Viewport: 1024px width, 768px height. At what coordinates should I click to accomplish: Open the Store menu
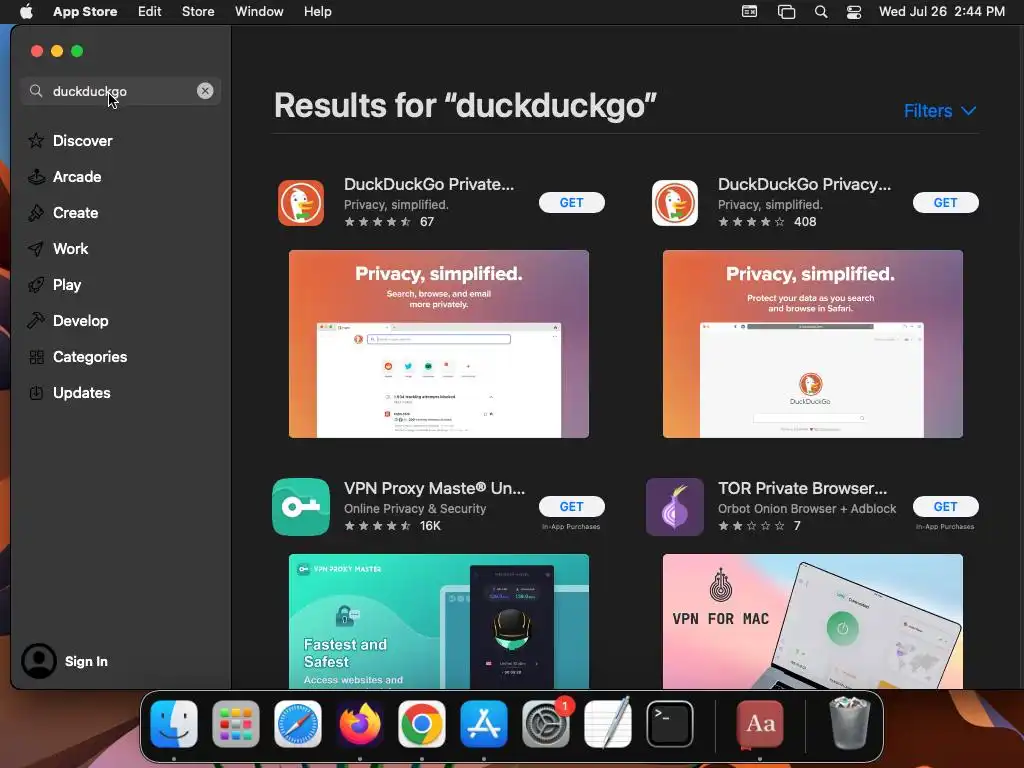coord(198,11)
